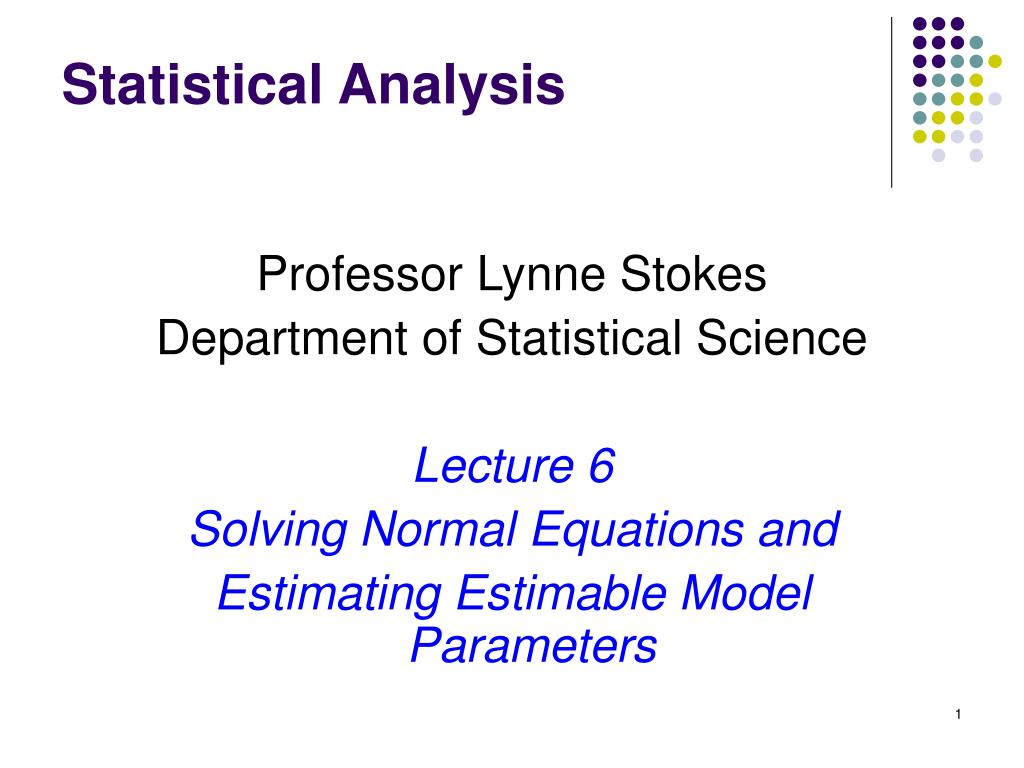The width and height of the screenshot is (1024, 768).
Task: Click the yellow dot ending the third dot row
Action: [x=995, y=61]
